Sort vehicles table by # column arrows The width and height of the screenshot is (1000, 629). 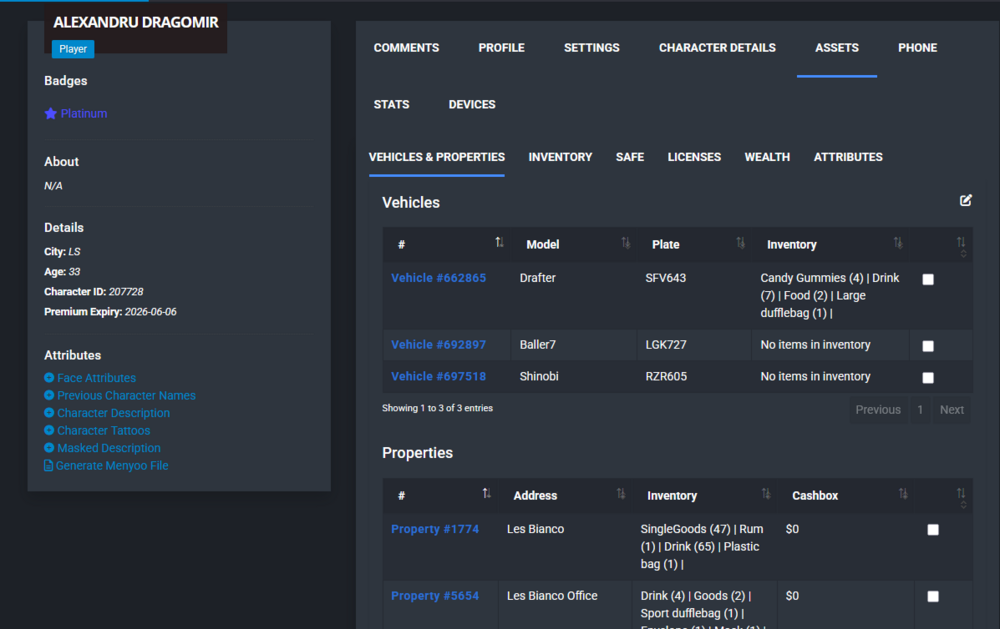[499, 242]
